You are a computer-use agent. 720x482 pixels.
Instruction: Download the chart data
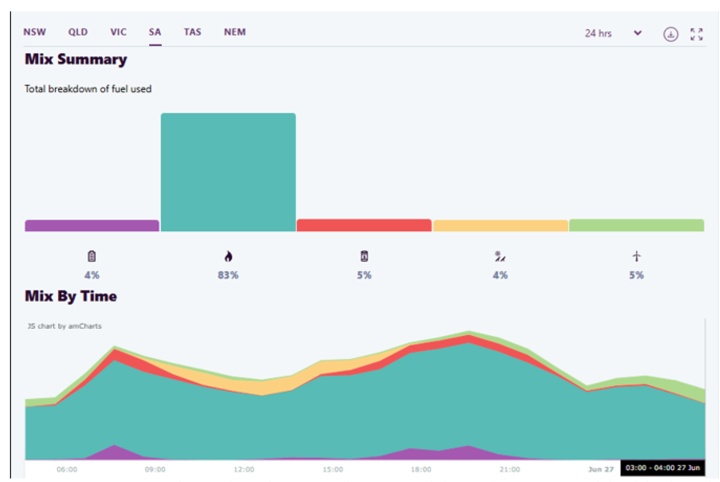point(670,34)
